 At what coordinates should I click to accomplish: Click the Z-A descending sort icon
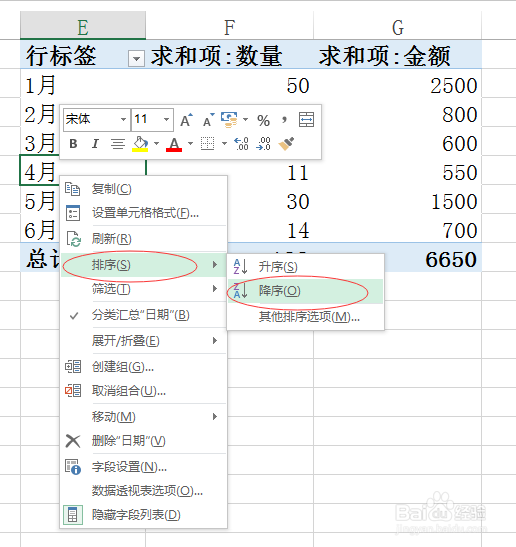[x=240, y=291]
